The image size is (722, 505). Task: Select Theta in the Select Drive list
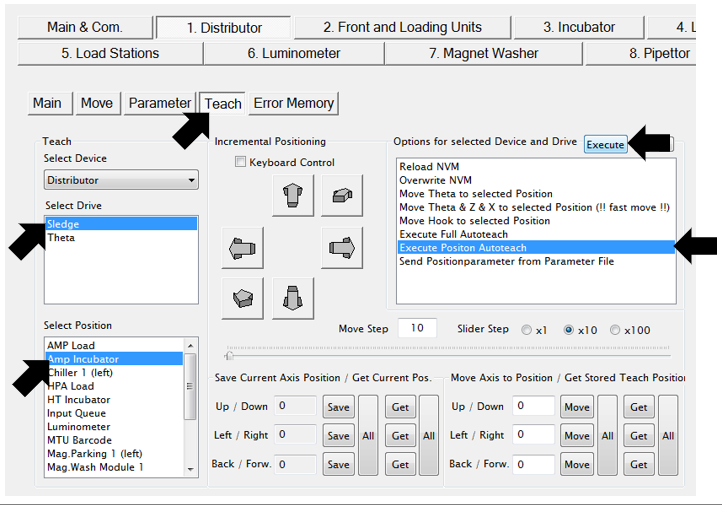62,238
